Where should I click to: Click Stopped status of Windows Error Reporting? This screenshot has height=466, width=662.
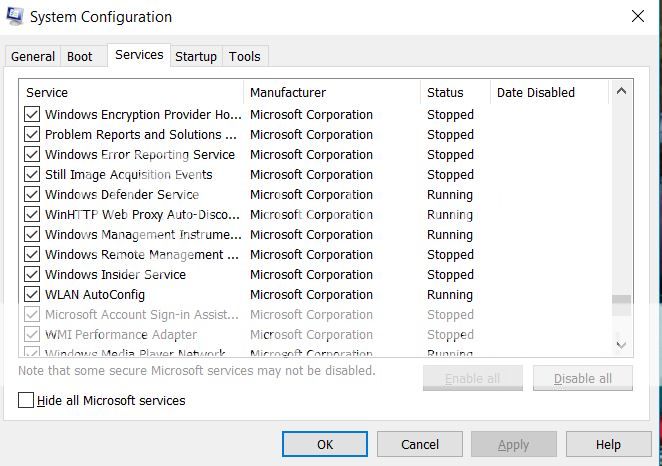(450, 154)
